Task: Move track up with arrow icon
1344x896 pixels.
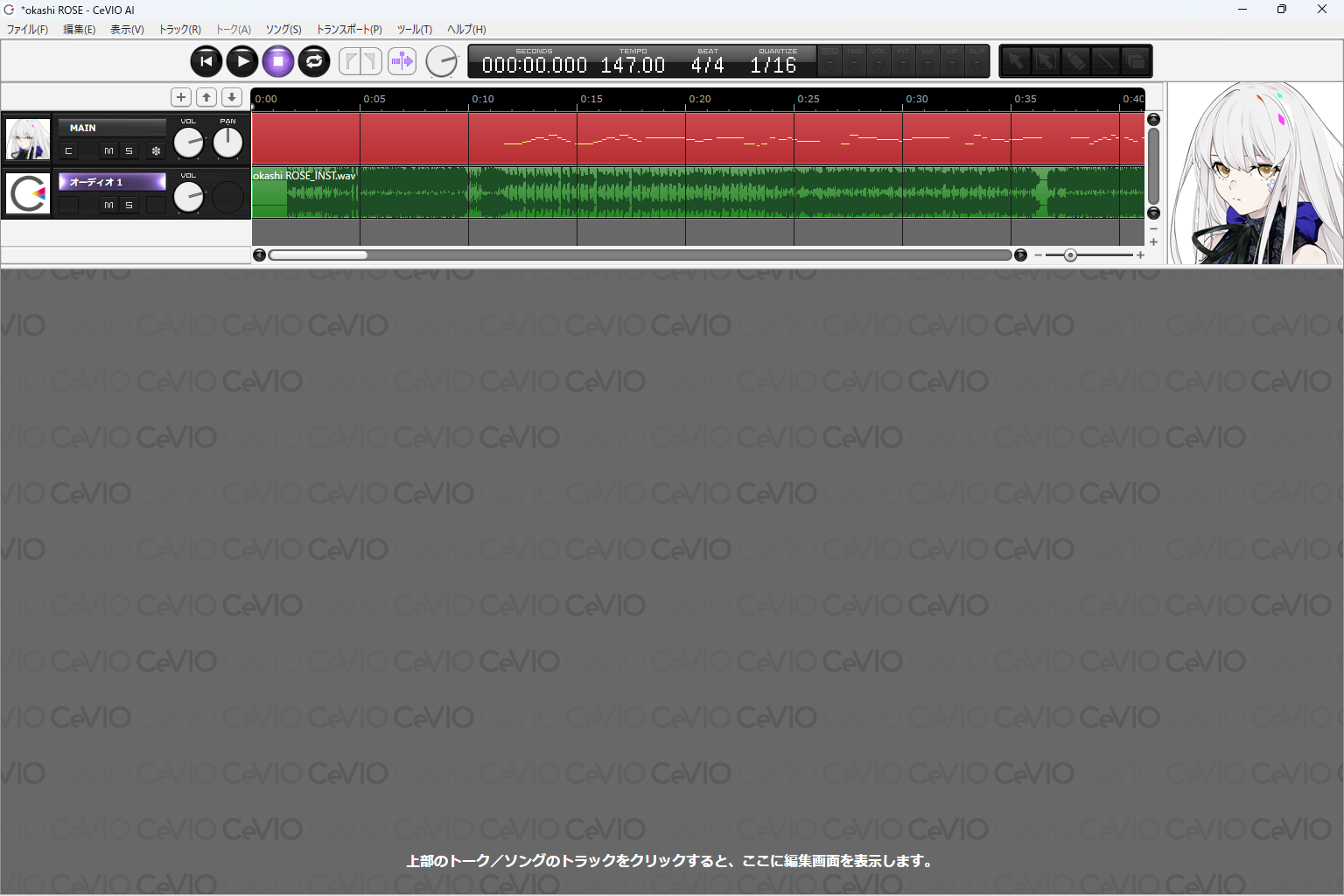Action: (x=206, y=97)
